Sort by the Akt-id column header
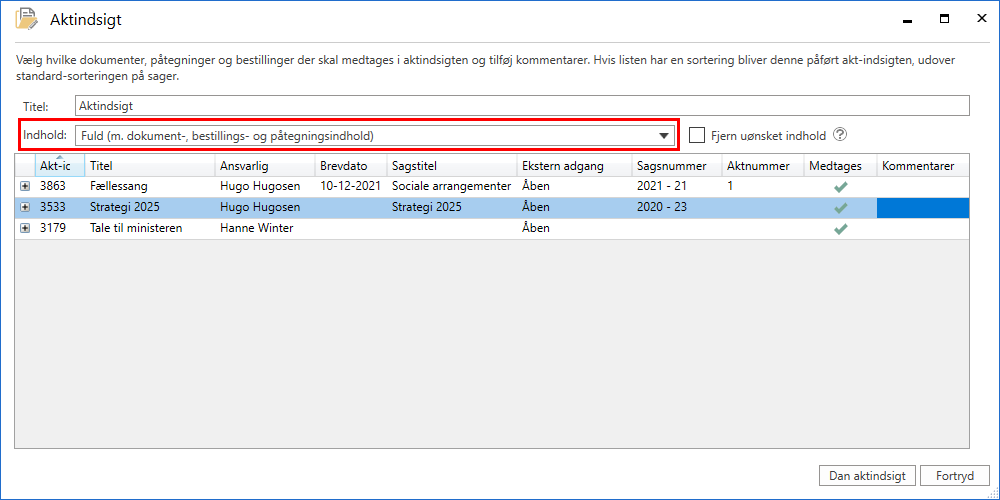This screenshot has width=1000, height=500. tap(58, 166)
